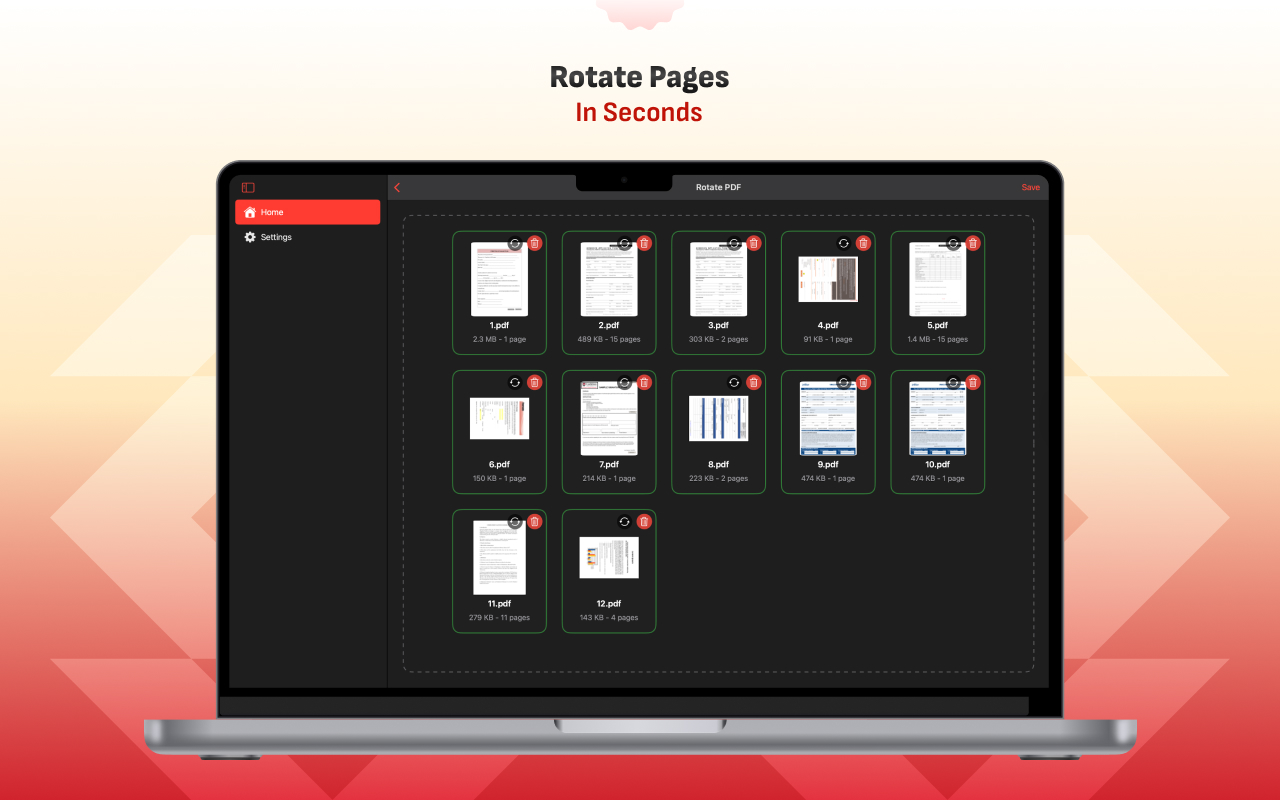Viewport: 1280px width, 800px height.
Task: Delete 5.pdf using the trash icon
Action: 973,243
